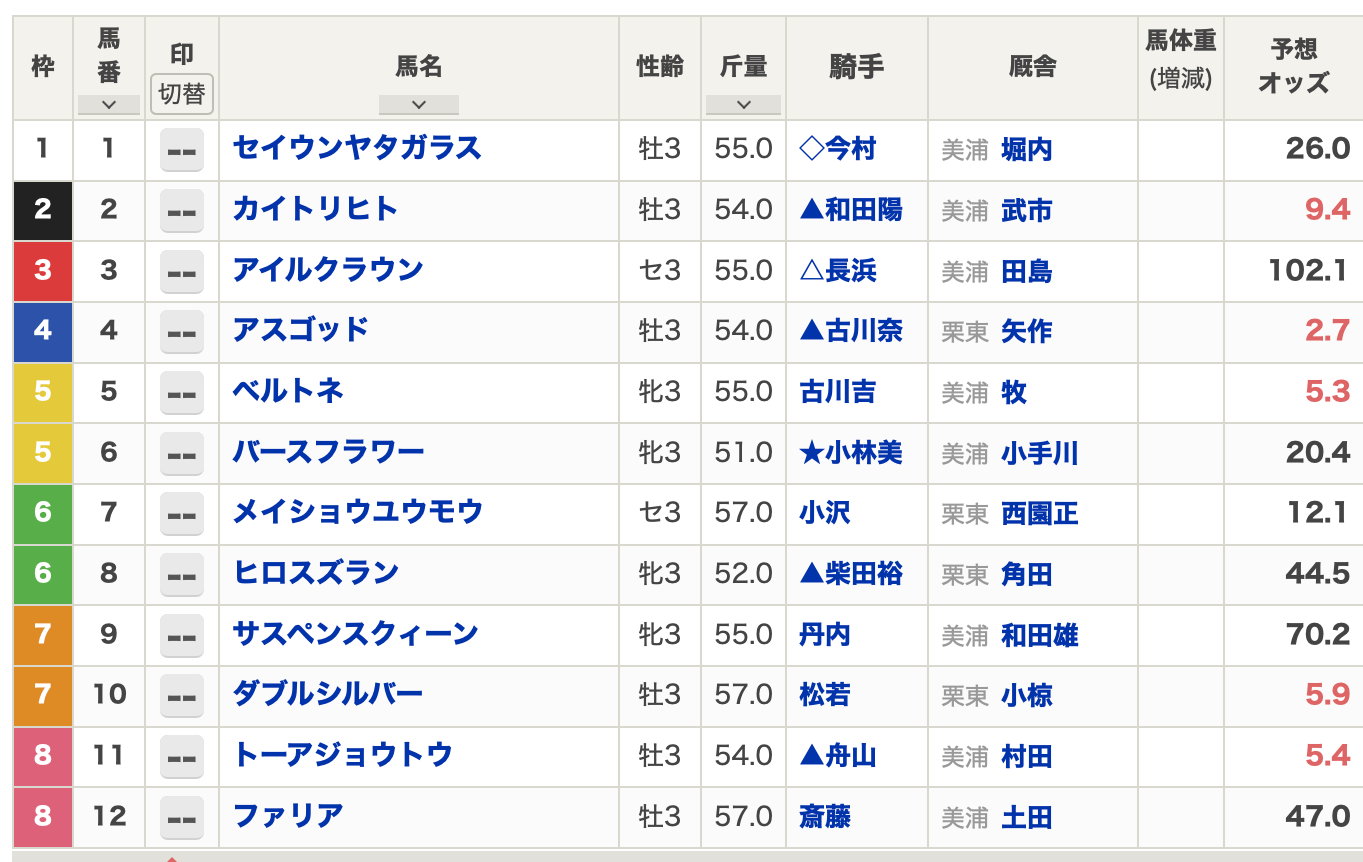The height and width of the screenshot is (862, 1363).
Task: Click the blue frame 4 color cell
Action: coord(42,331)
